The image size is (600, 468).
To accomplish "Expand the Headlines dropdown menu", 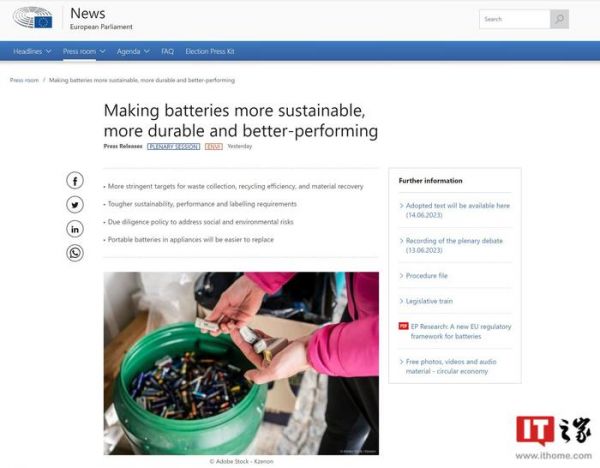I will (x=32, y=51).
